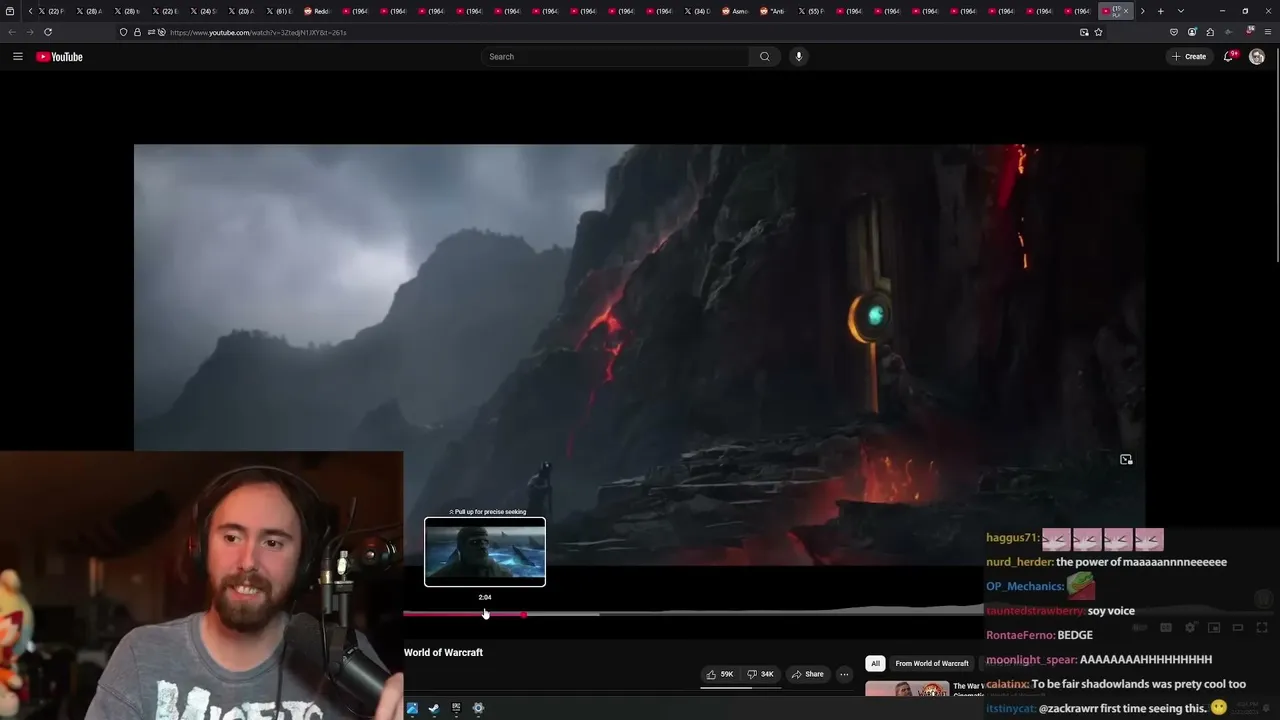Select the All filter chip
Screen dimensions: 1280x720
875,663
